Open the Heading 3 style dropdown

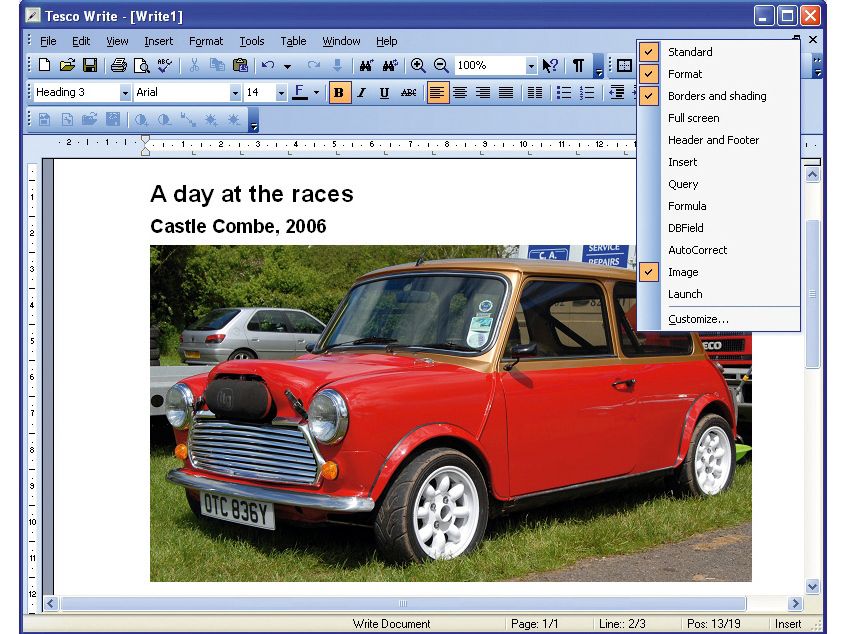[x=125, y=93]
